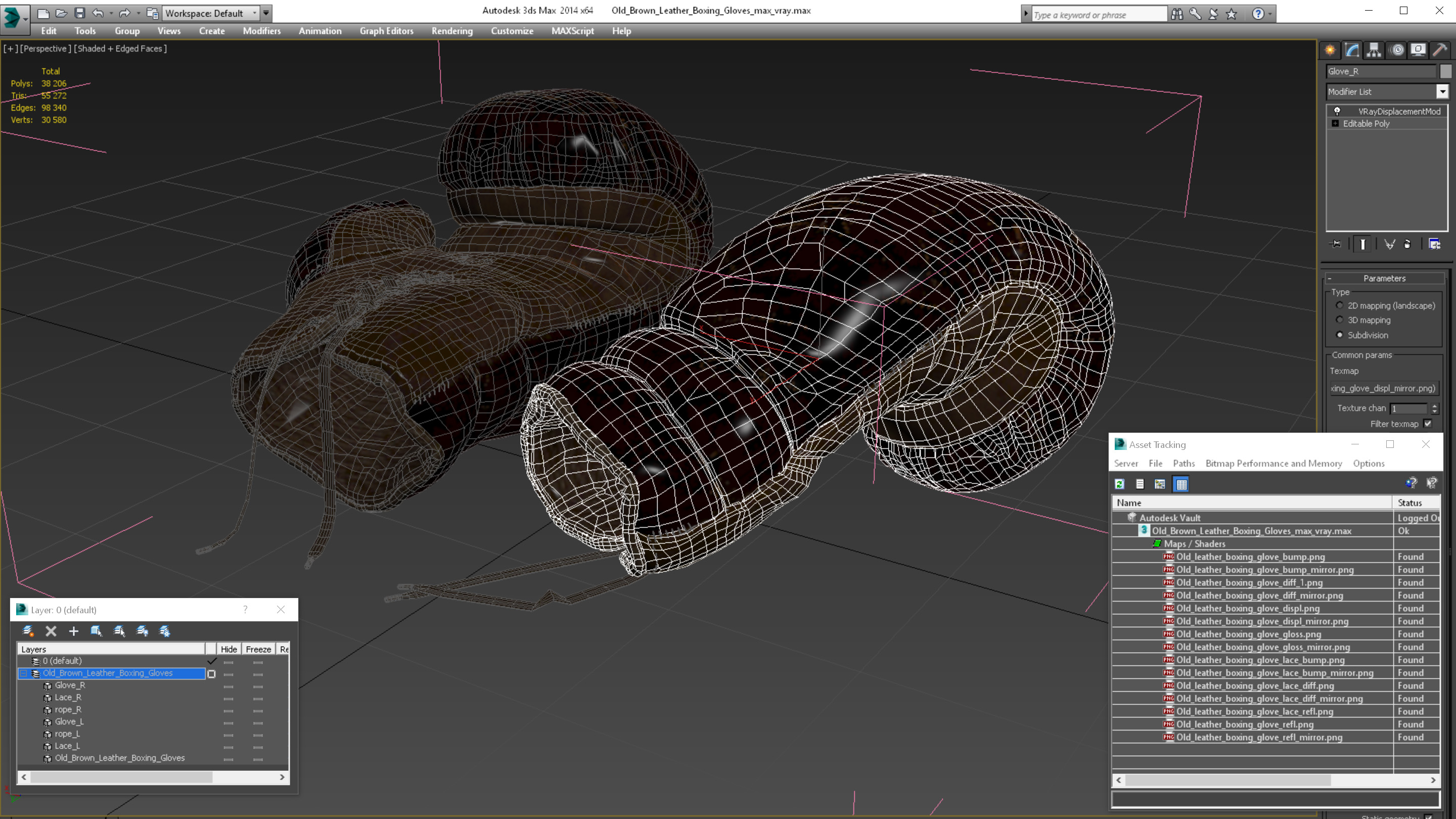Click the binoculars search icon
The height and width of the screenshot is (819, 1456).
[x=1177, y=14]
